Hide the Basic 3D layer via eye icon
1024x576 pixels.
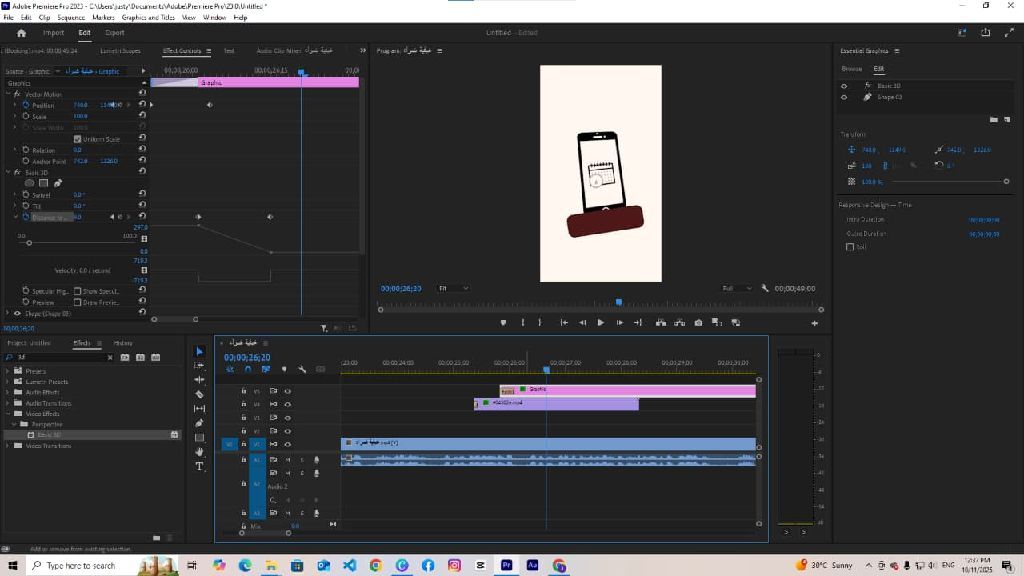[x=844, y=86]
